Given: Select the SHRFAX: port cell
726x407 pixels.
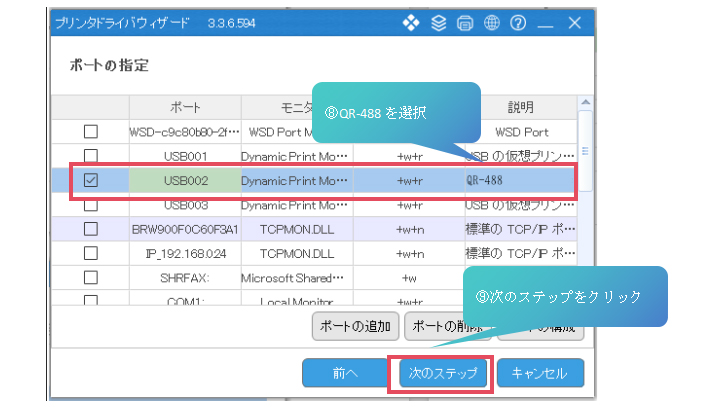Looking at the screenshot, I should pyautogui.click(x=185, y=278).
